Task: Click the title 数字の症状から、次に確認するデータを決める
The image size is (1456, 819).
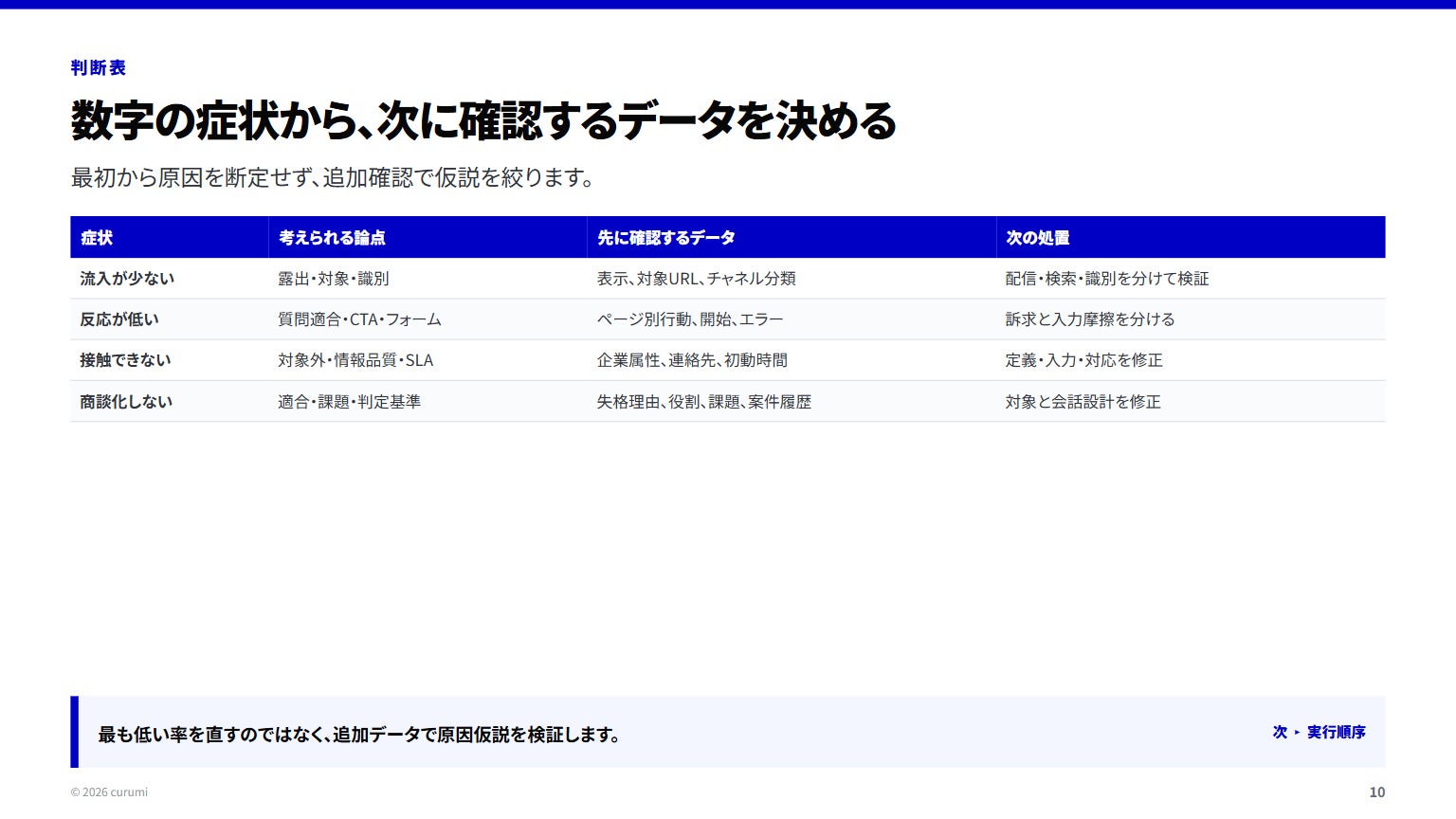Action: pyautogui.click(x=483, y=120)
